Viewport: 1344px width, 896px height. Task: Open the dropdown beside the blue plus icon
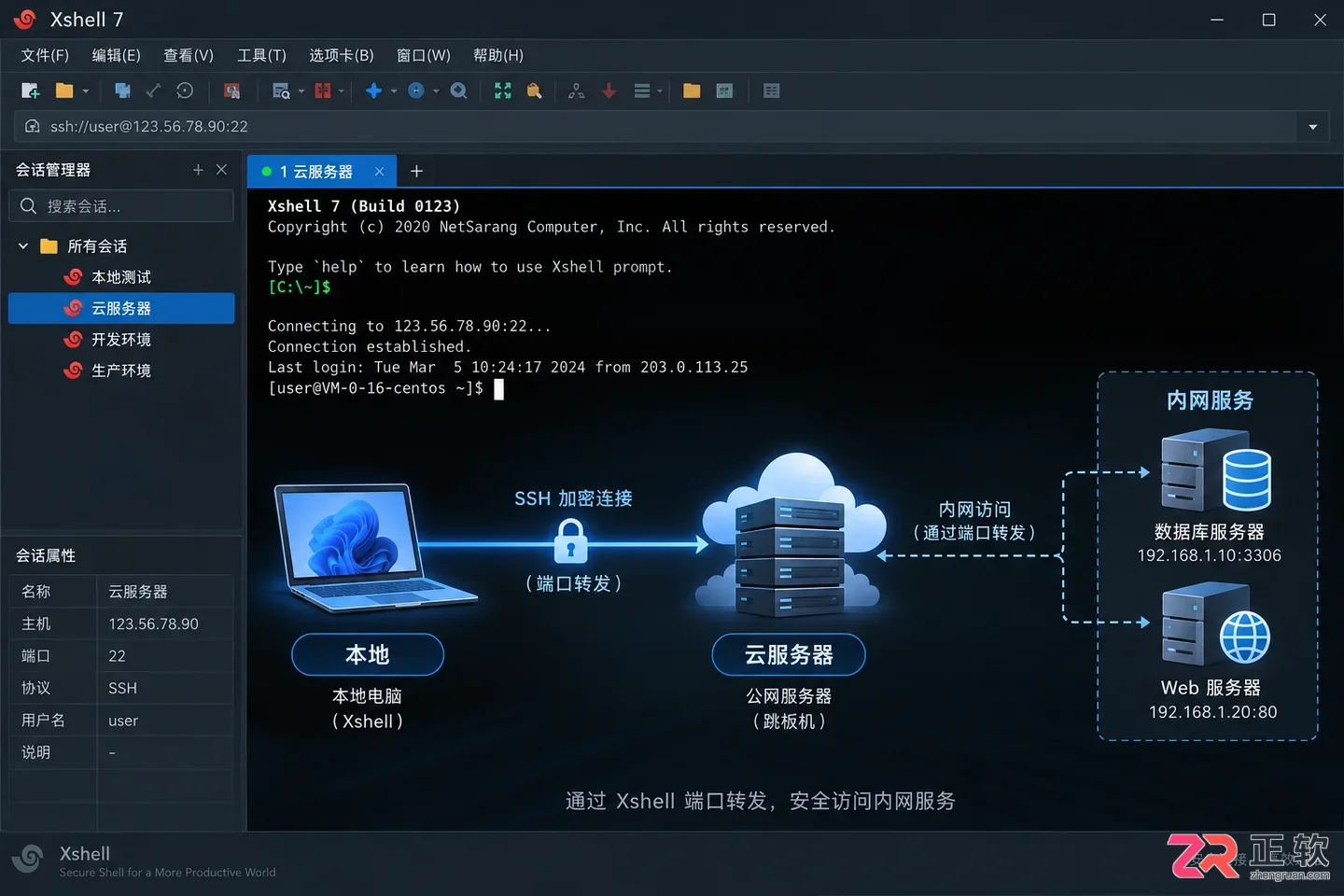tap(394, 91)
